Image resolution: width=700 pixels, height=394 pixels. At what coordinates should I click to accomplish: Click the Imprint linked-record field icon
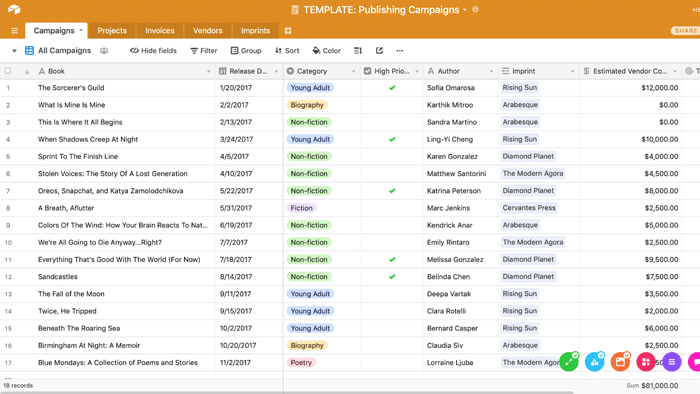pos(505,71)
